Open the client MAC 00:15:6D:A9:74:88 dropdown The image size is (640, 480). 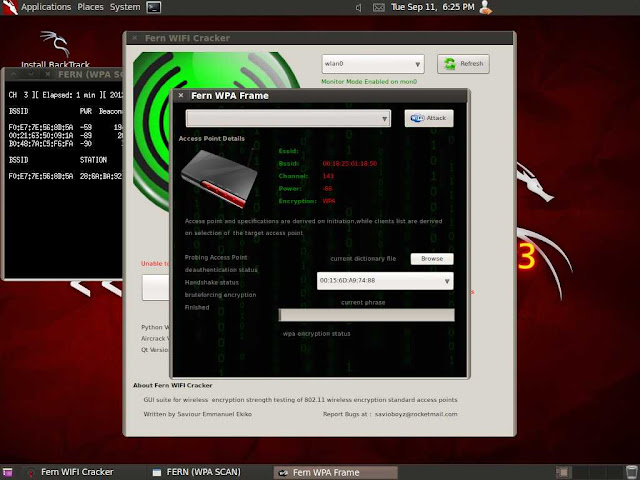click(385, 281)
